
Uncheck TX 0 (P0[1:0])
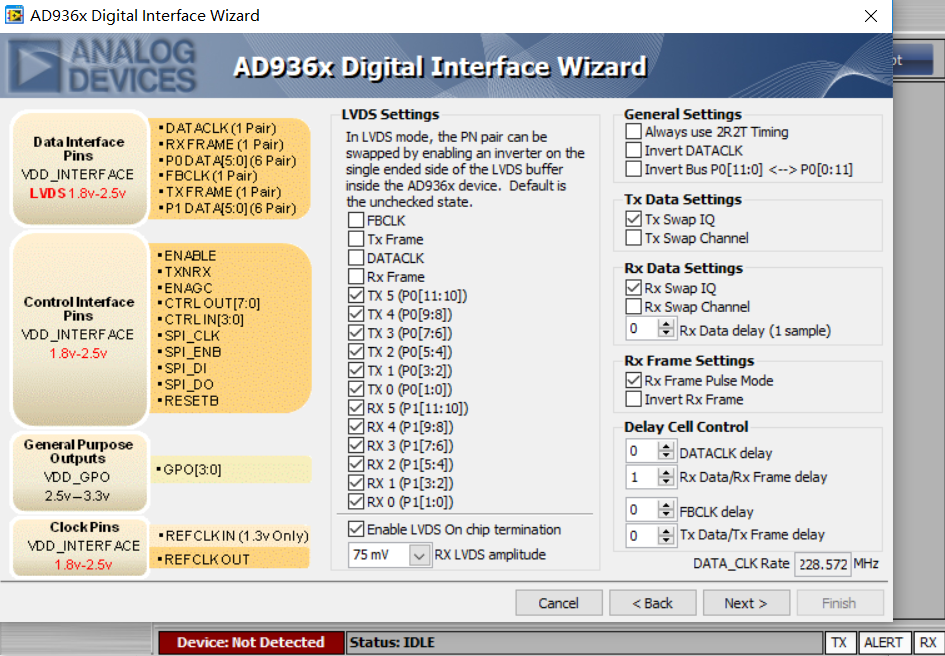356,389
